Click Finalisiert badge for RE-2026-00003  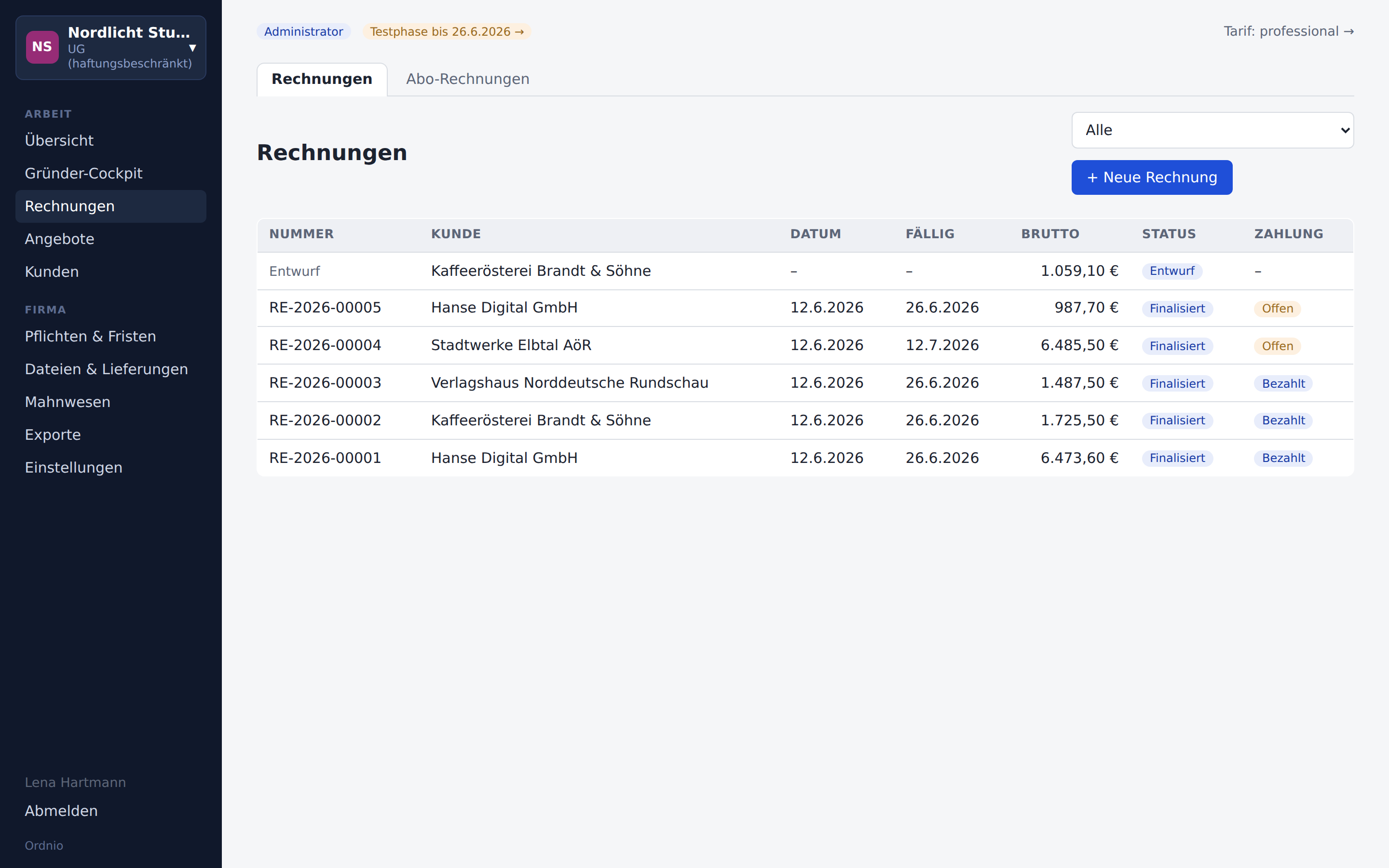point(1177,383)
